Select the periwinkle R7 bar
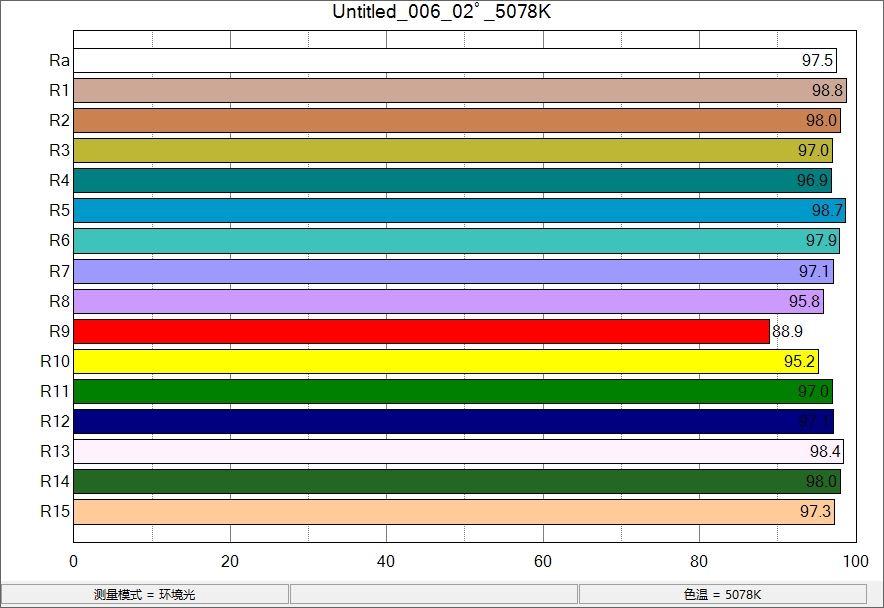The image size is (884, 608). [453, 271]
